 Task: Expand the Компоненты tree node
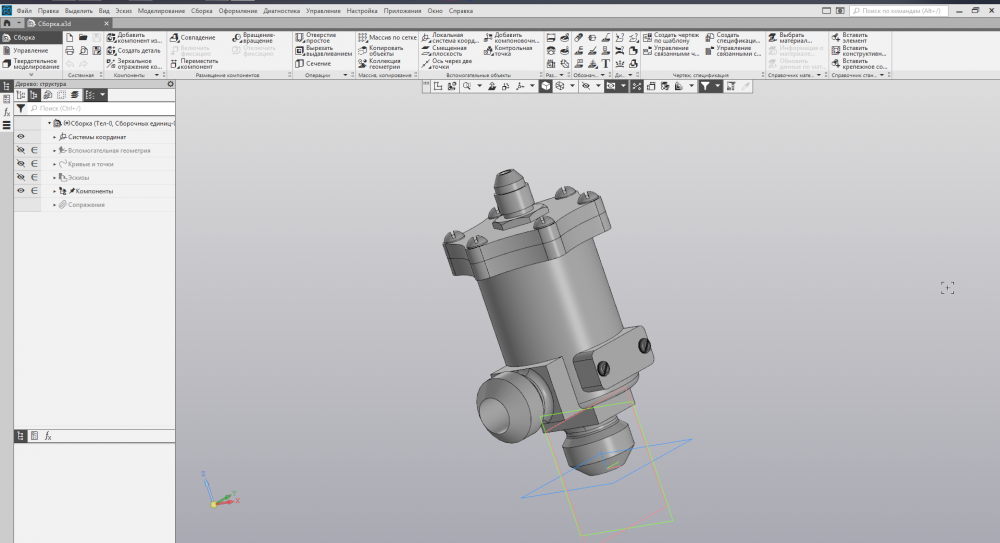[x=54, y=190]
